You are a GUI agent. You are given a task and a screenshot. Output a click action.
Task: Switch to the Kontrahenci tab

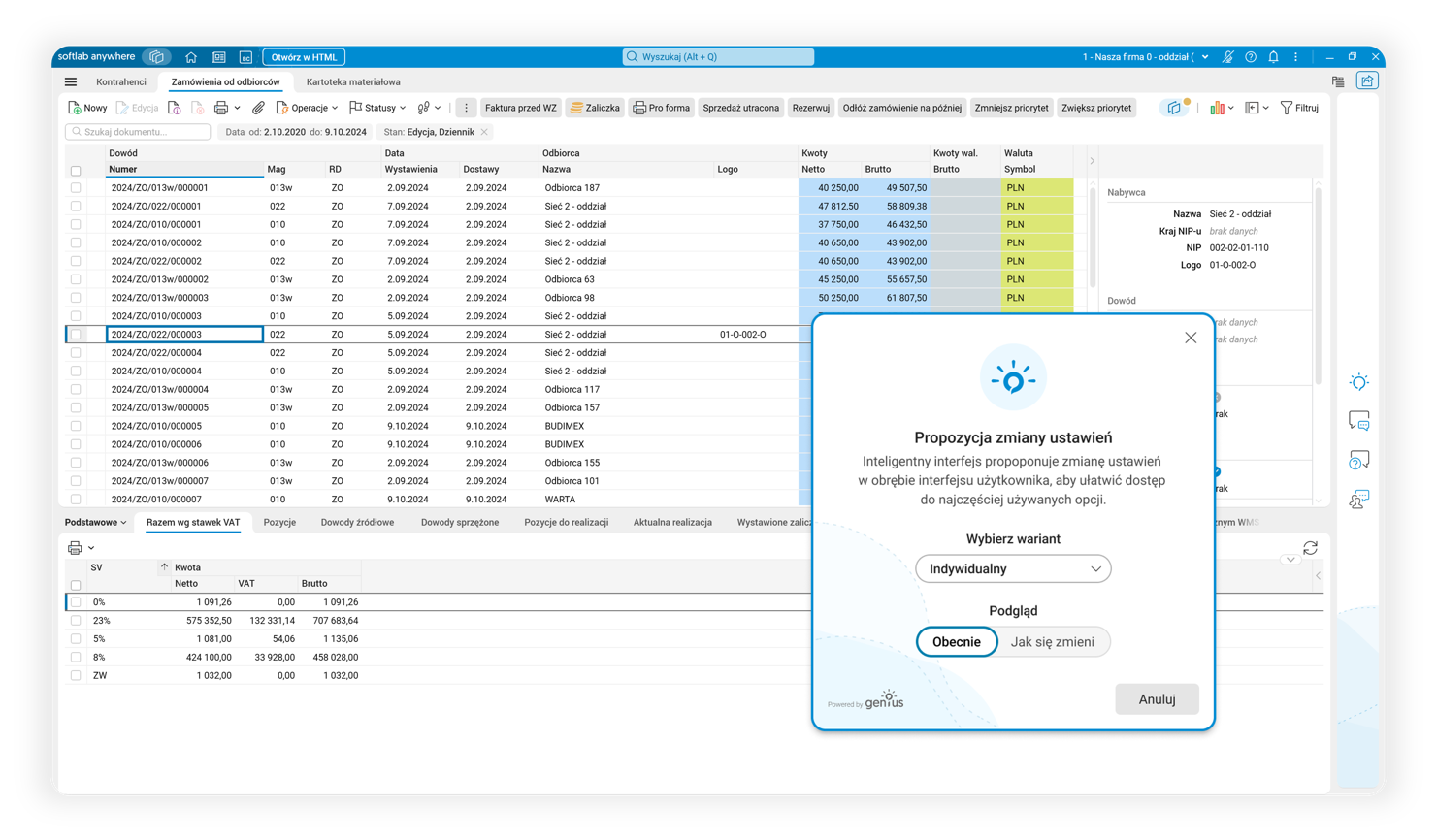pos(121,82)
